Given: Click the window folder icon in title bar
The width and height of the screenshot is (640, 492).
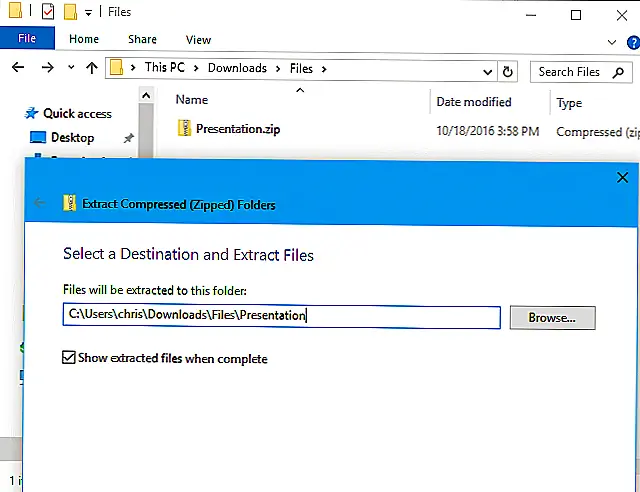Looking at the screenshot, I should coord(15,10).
